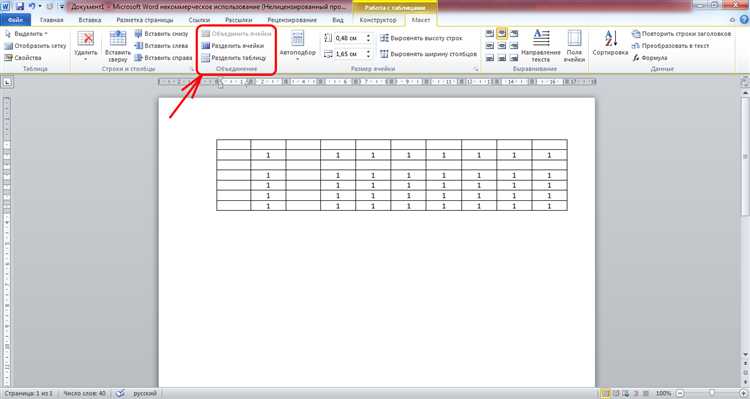Expand Строки и столбцы dialog launcher
750x399 pixels.
(193, 69)
